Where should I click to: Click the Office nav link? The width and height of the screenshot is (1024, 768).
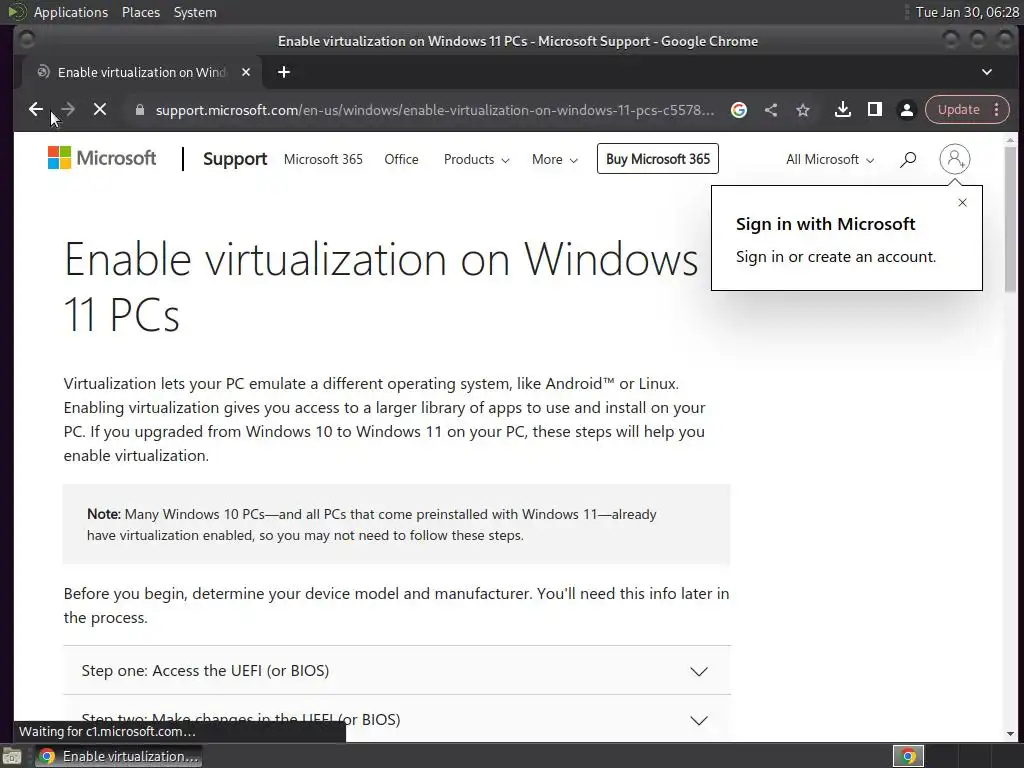pyautogui.click(x=401, y=159)
